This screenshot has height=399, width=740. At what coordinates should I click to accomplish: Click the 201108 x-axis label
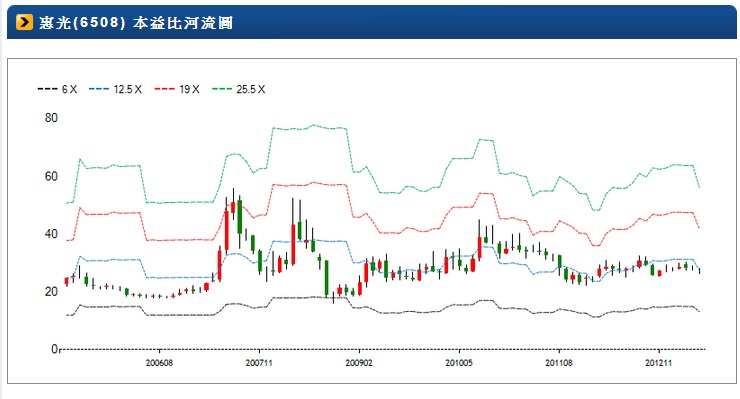coord(559,363)
